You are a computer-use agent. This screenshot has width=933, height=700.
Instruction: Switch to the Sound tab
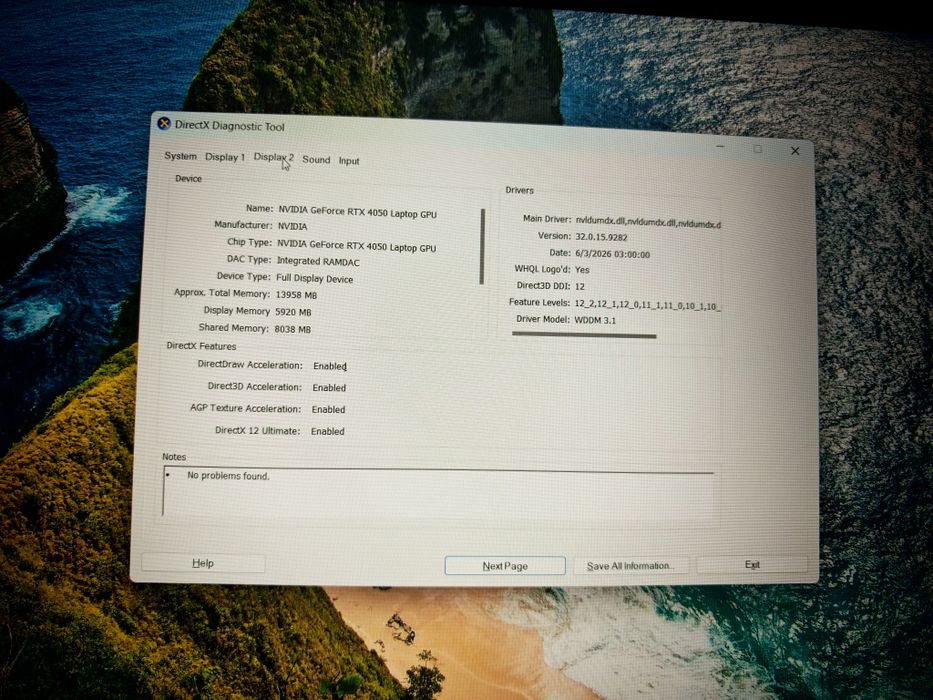316,160
